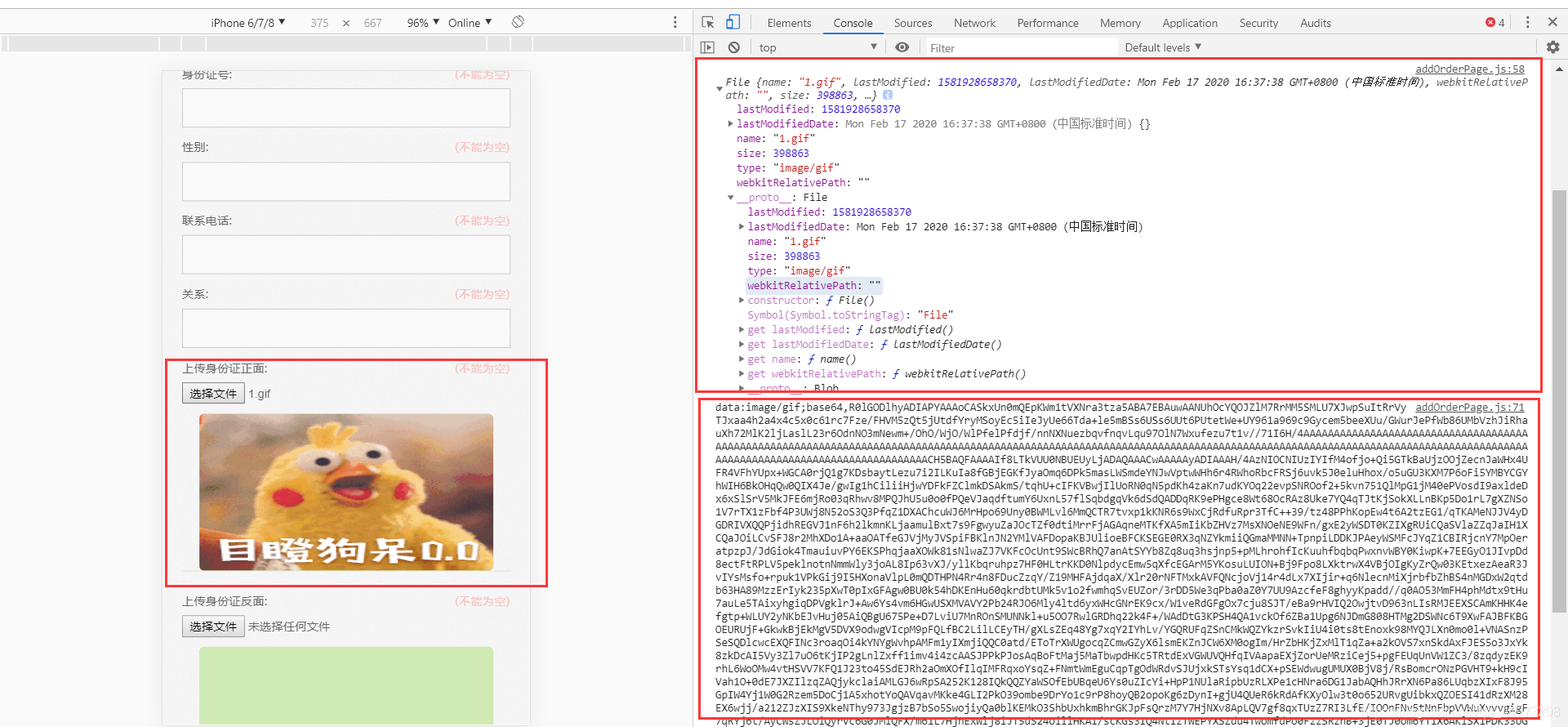Image resolution: width=1568 pixels, height=727 pixels.
Task: Click the Symbol(Symbol.toStringTag) entry
Action: [850, 315]
